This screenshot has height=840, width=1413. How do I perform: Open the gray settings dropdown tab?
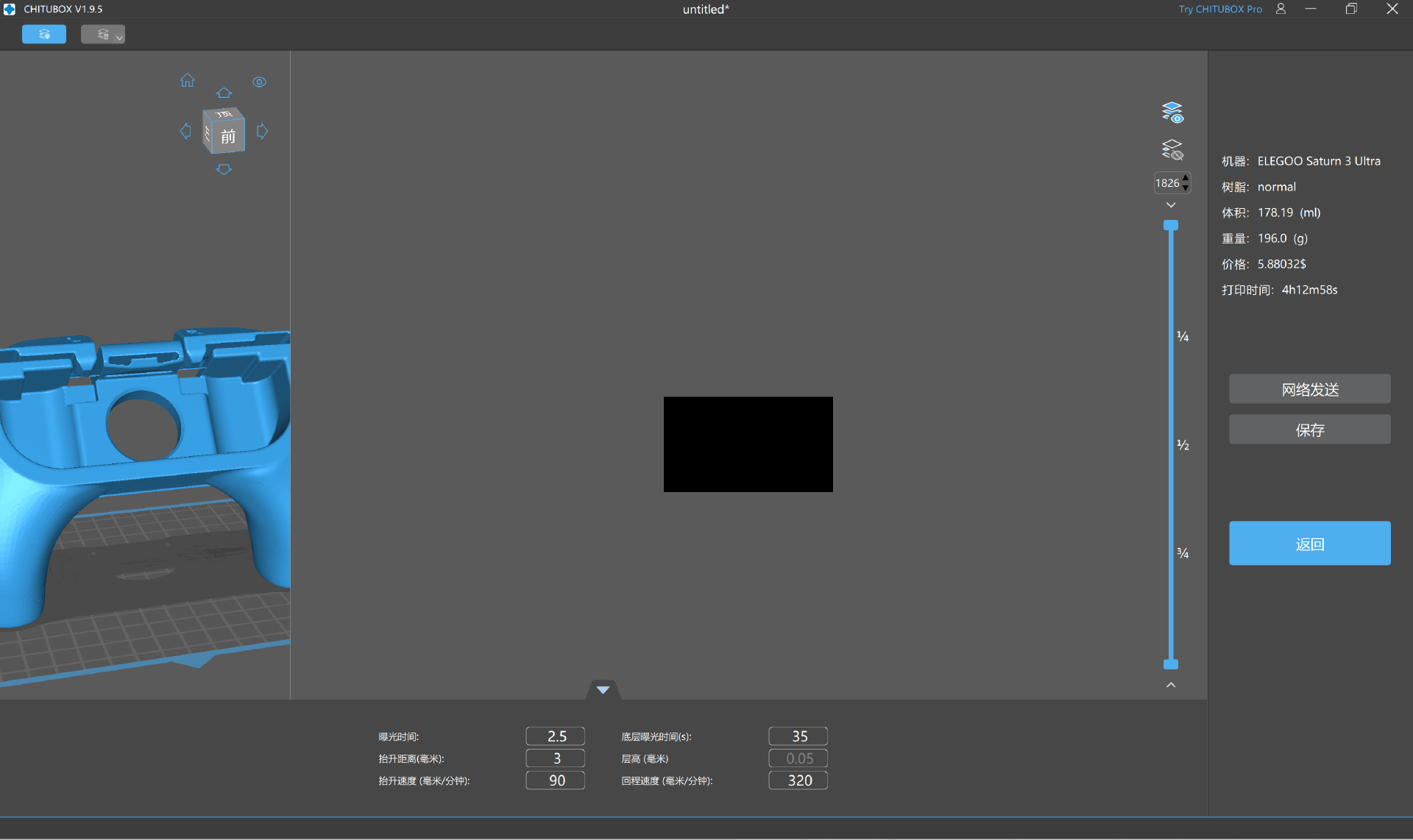point(103,34)
